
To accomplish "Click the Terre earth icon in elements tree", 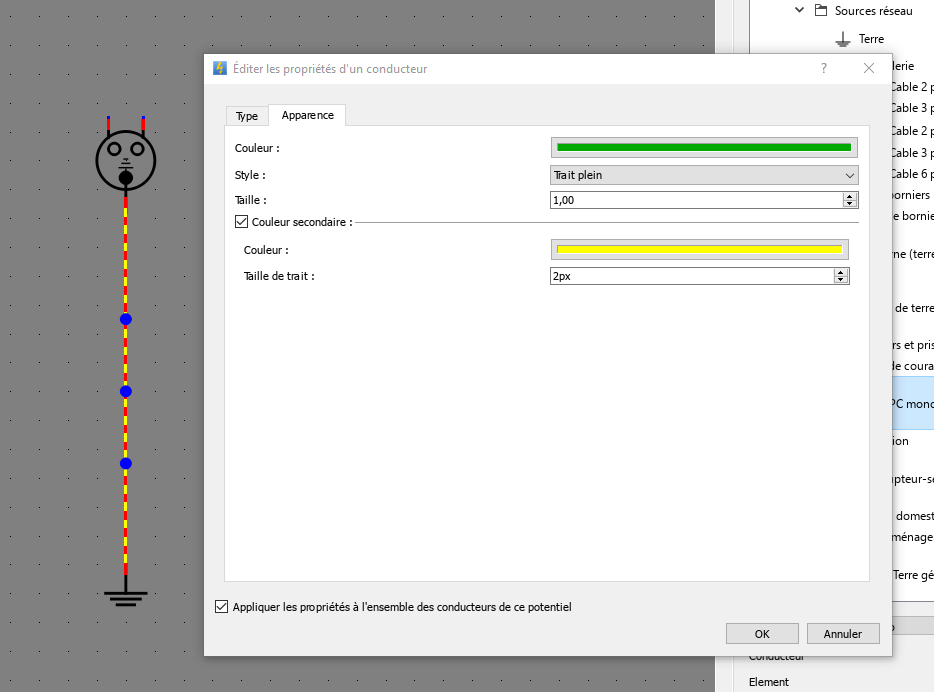I will point(843,39).
